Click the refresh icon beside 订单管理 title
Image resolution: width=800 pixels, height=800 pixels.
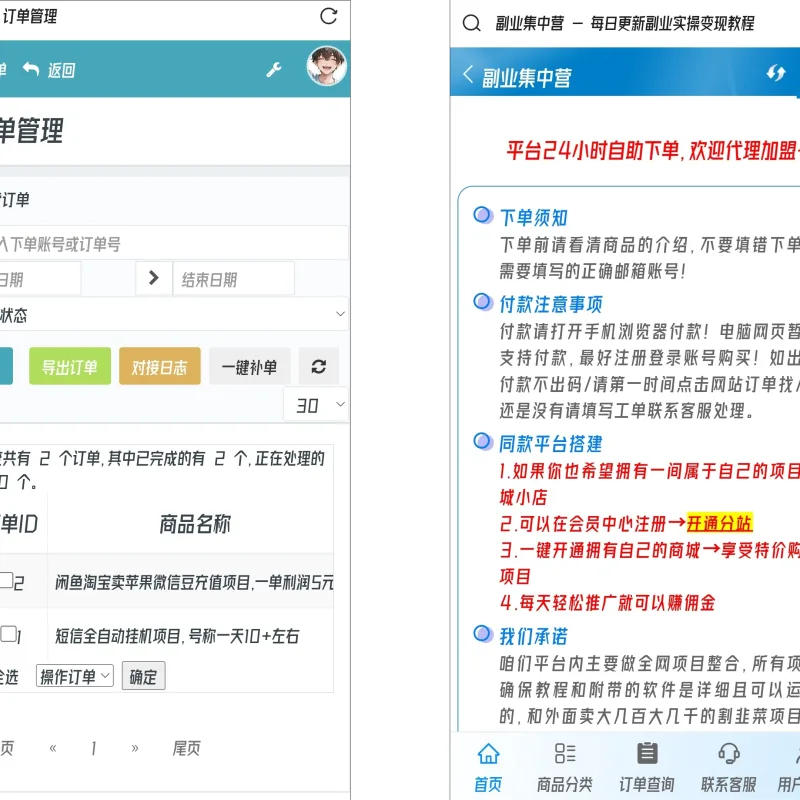click(x=329, y=16)
